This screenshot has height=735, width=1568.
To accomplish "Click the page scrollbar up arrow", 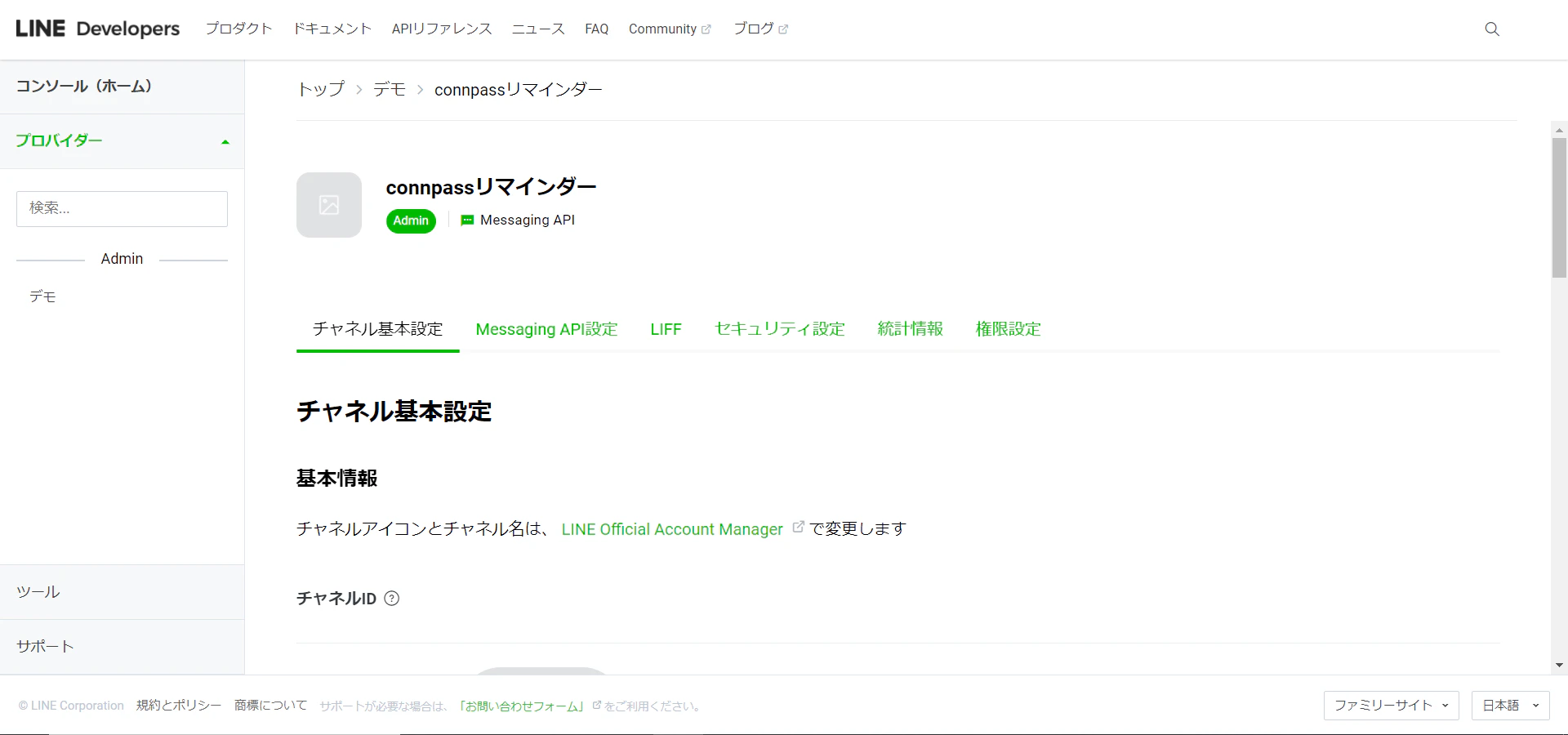I will (1559, 130).
